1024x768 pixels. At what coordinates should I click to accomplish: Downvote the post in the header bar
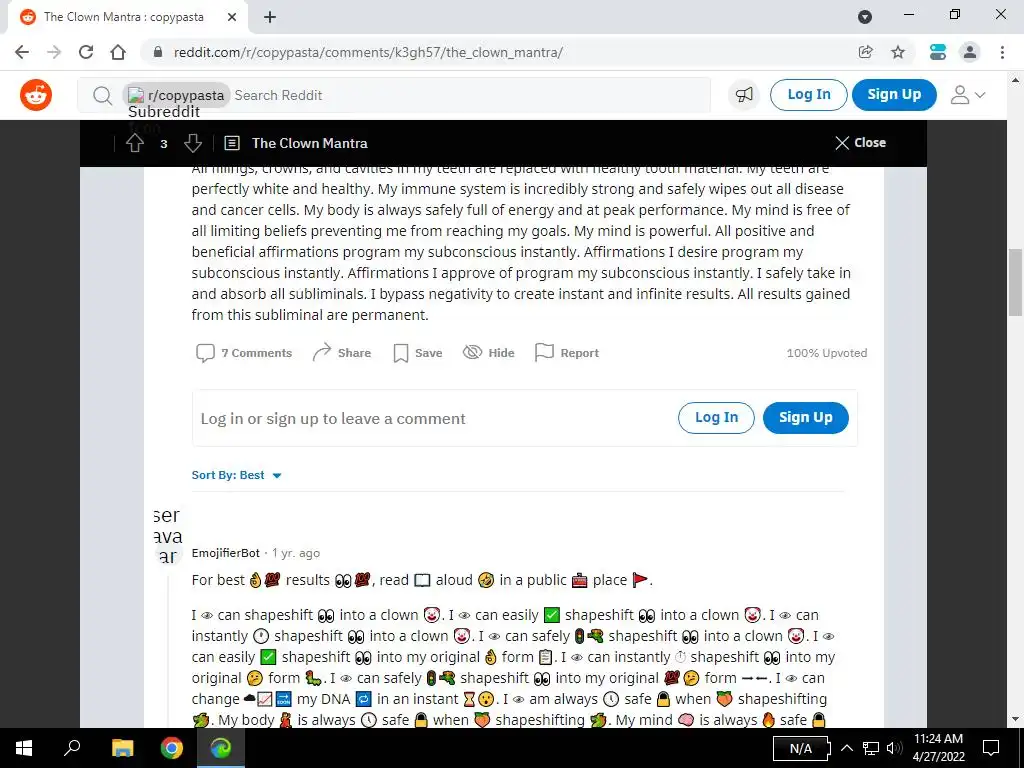[193, 143]
